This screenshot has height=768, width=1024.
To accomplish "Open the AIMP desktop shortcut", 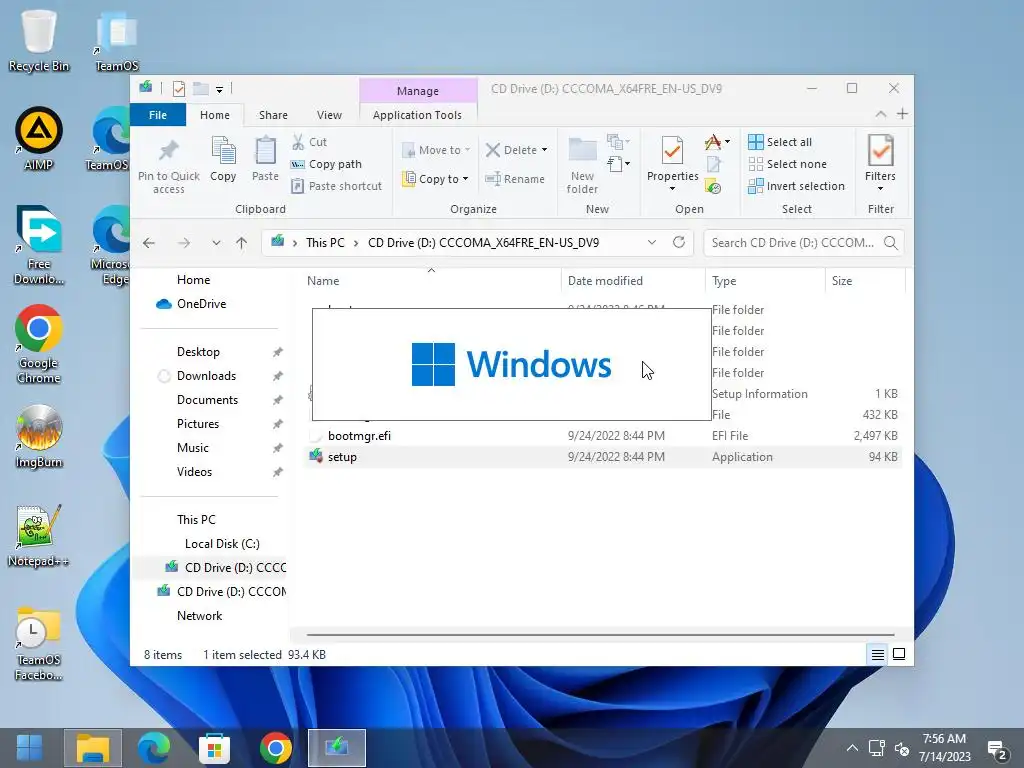I will click(x=39, y=138).
